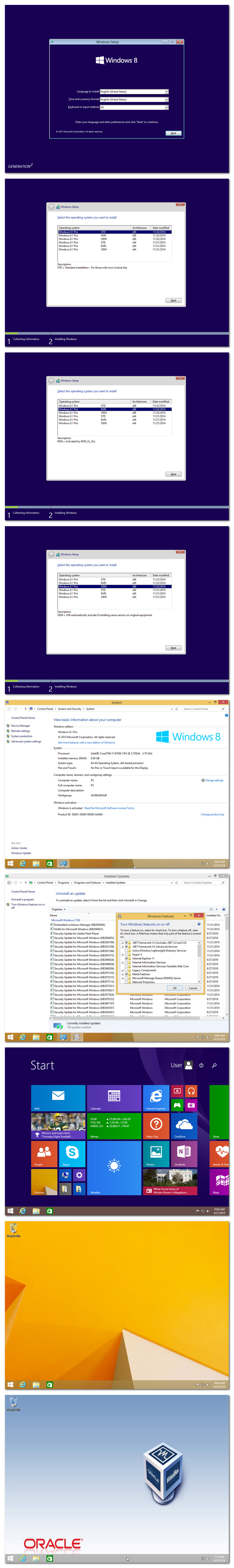Sort by the Installed On column header
Screen dimensions: 234x1568
[x=214, y=915]
